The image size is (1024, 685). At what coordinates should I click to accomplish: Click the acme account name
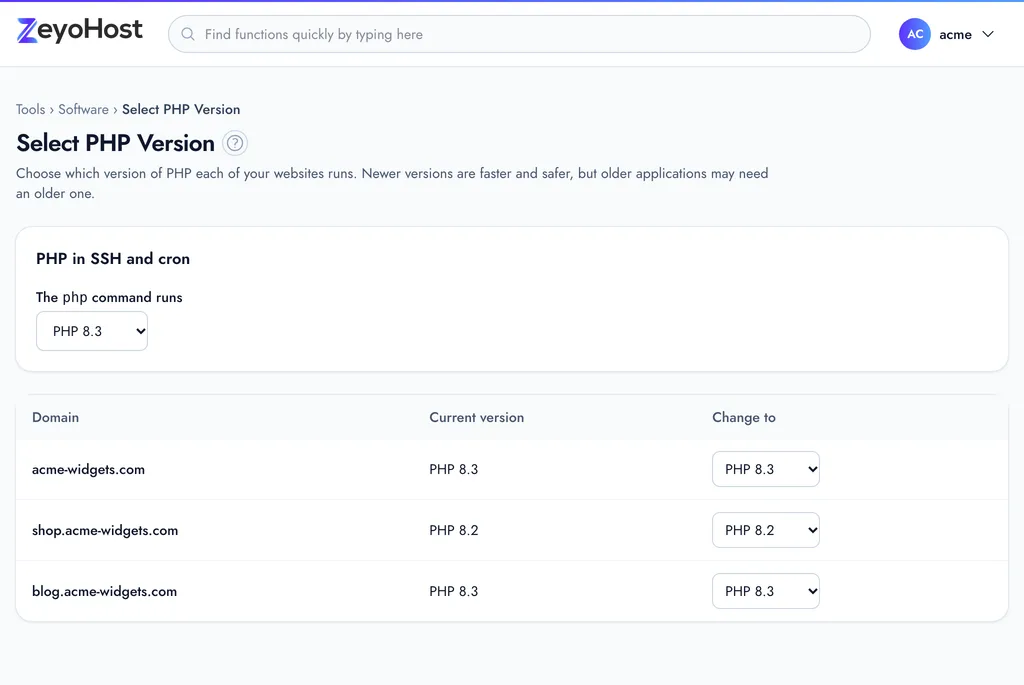coord(955,35)
